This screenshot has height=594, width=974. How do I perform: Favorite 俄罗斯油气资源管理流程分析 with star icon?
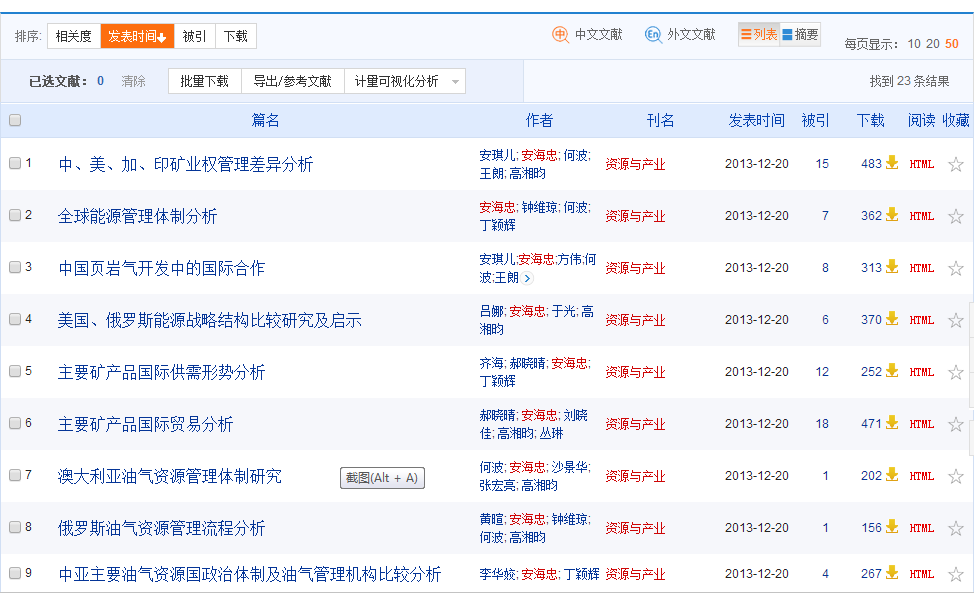point(955,527)
